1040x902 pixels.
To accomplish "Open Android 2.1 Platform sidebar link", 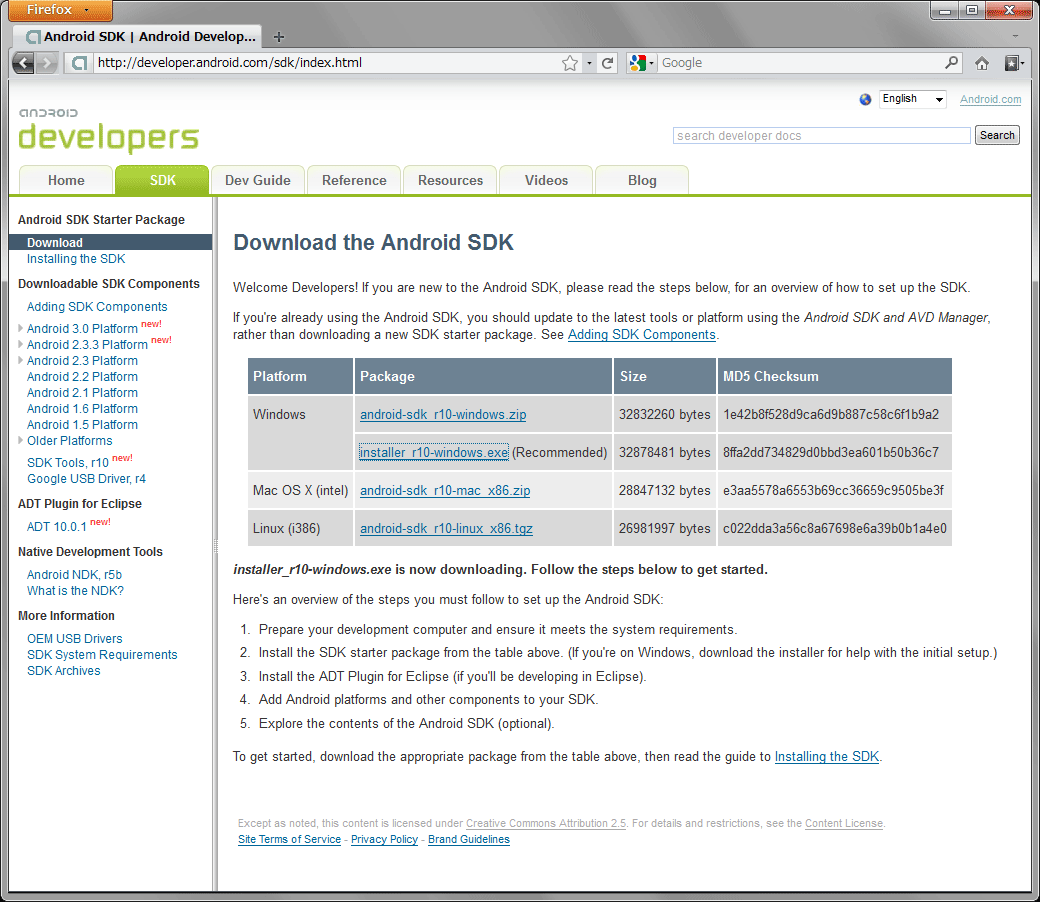I will tap(82, 393).
